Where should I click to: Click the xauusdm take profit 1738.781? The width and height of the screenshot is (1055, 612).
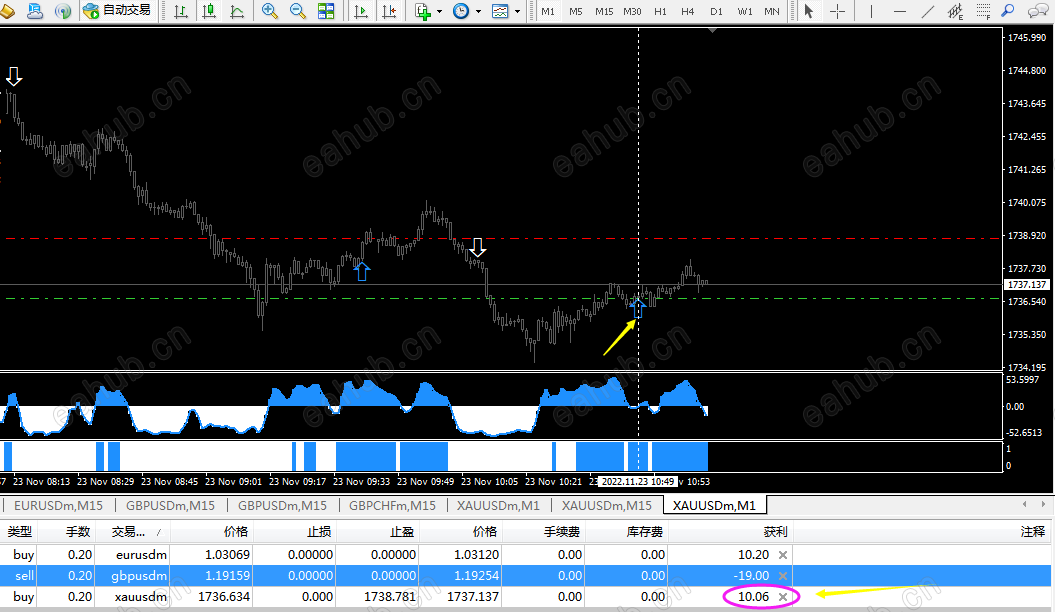[391, 597]
